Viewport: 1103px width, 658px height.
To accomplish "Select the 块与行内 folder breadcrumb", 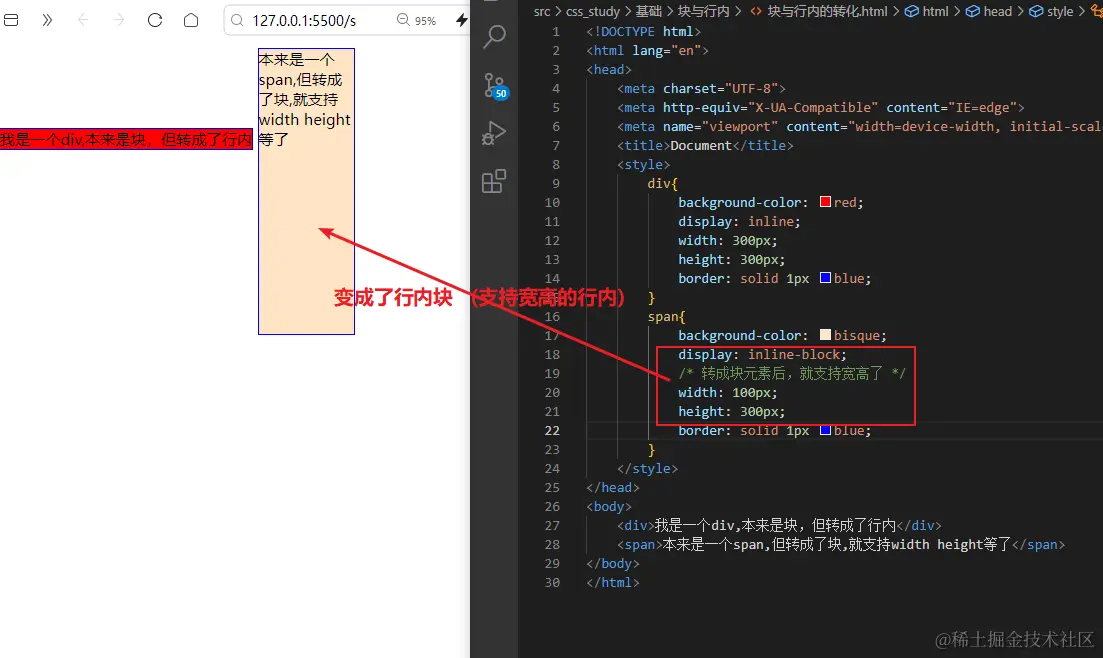I will (x=703, y=11).
